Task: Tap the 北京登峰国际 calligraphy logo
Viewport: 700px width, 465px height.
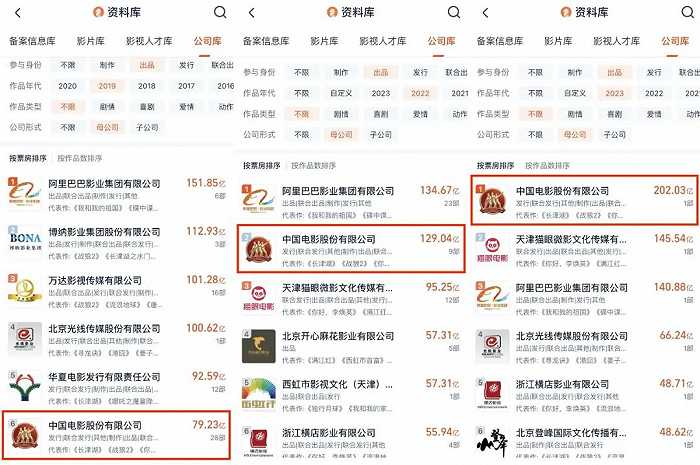Action: [x=493, y=442]
